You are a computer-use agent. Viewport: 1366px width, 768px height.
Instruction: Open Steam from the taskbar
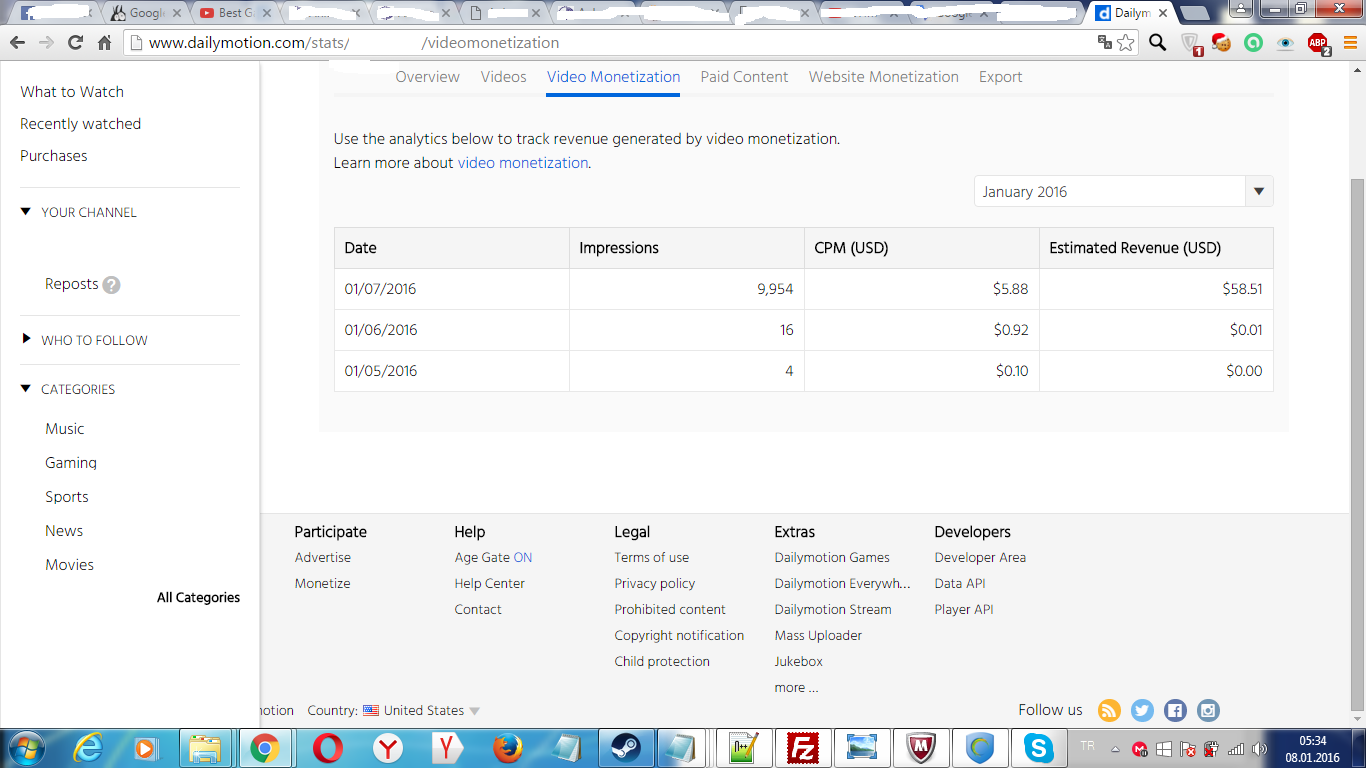click(626, 748)
